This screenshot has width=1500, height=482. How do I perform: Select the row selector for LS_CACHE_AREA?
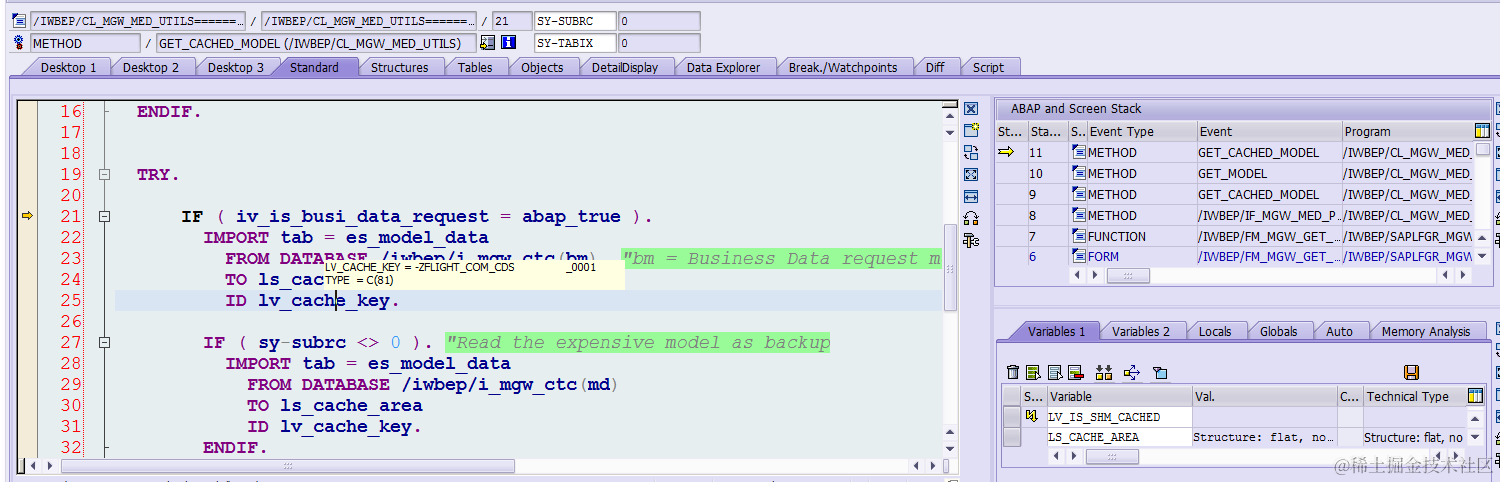coord(1012,437)
